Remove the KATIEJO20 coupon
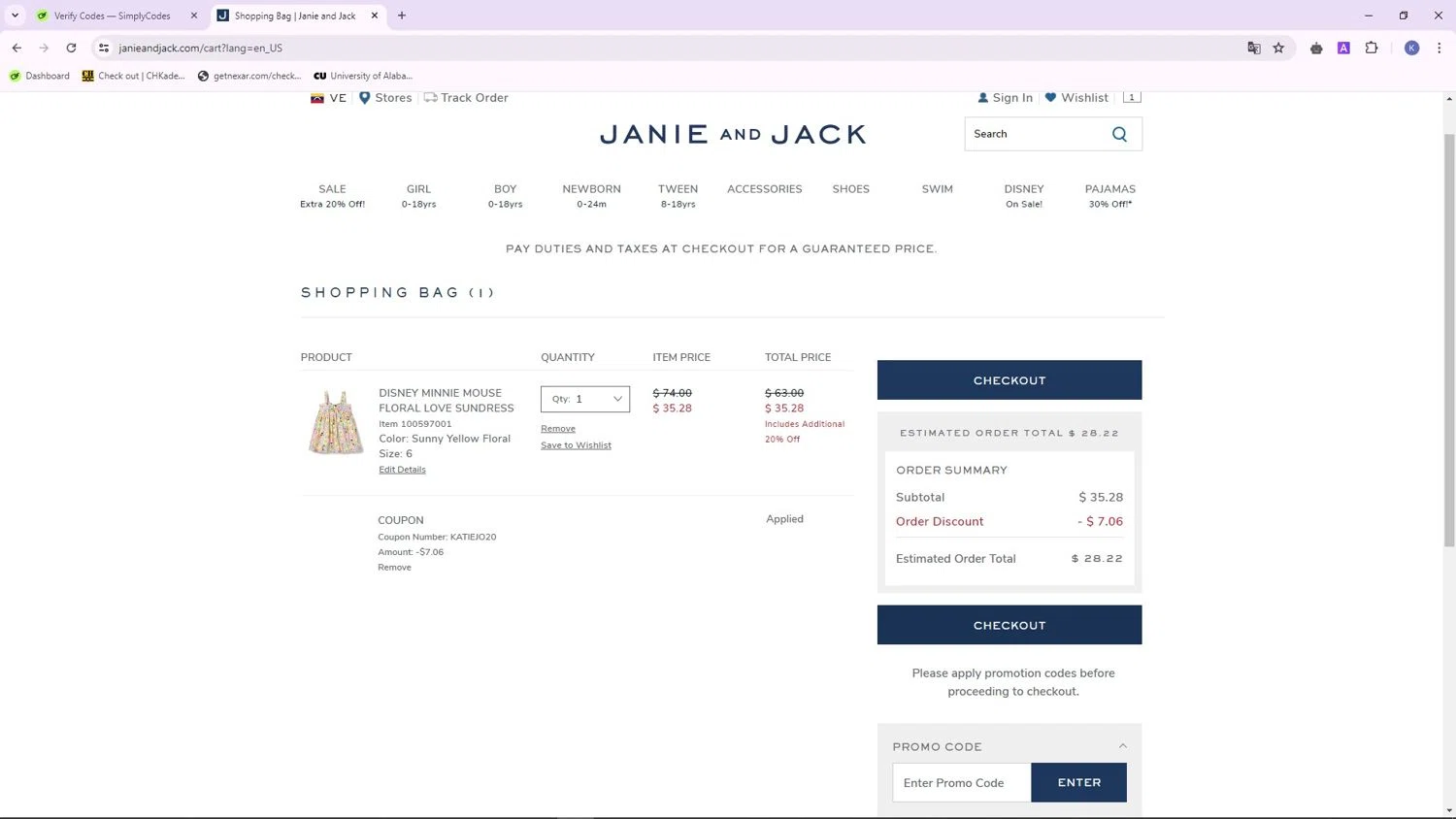This screenshot has width=1456, height=819. (394, 568)
